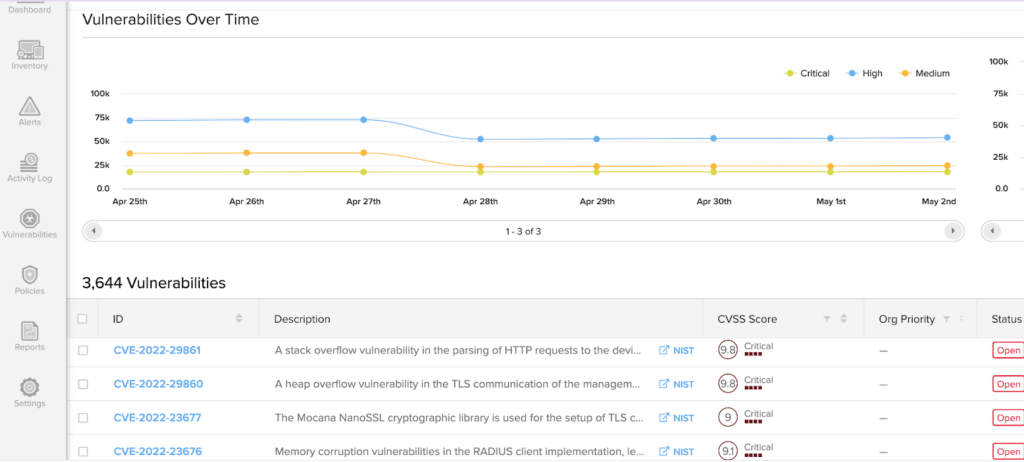This screenshot has height=462, width=1024.
Task: Open the Inventory sidebar icon
Action: pyautogui.click(x=30, y=50)
